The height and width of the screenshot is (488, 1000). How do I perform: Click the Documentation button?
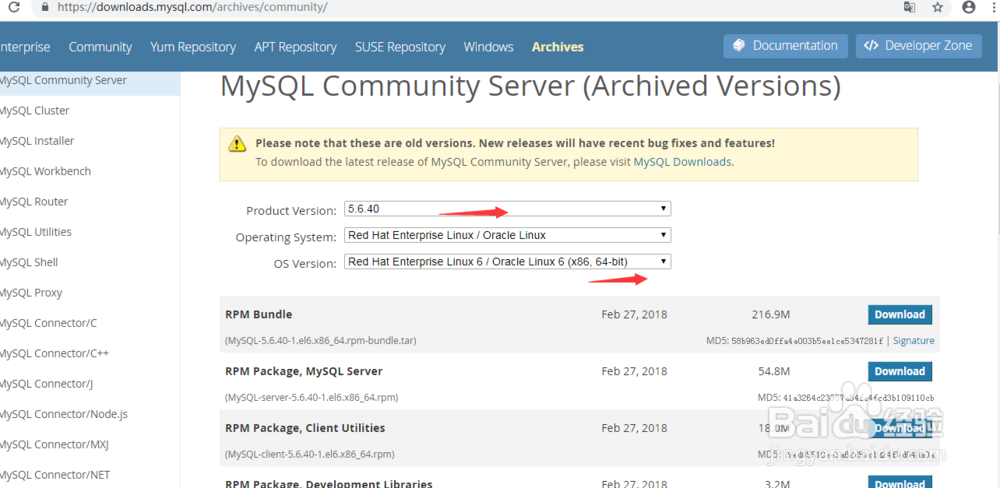click(x=785, y=46)
